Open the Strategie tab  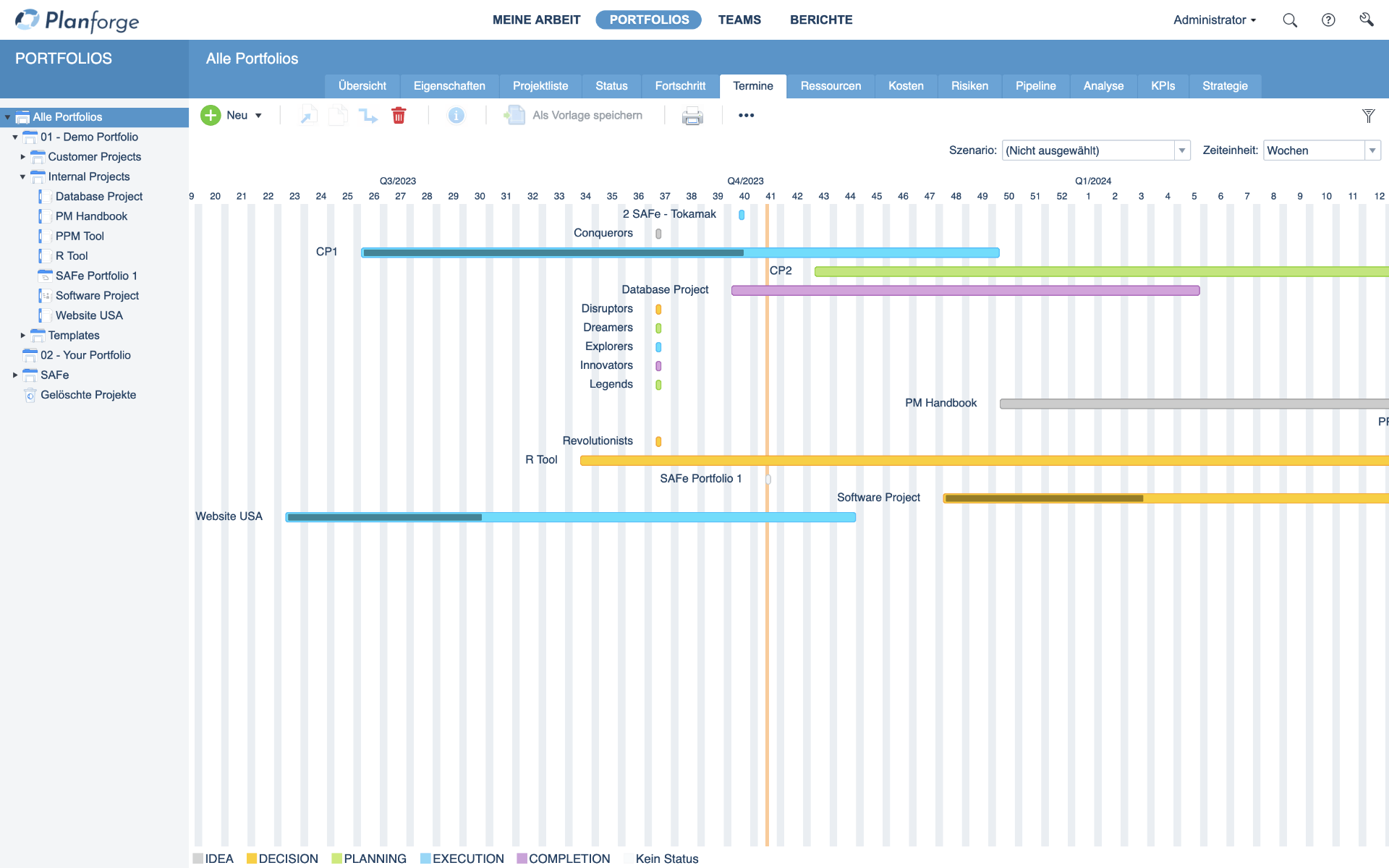pos(1225,86)
